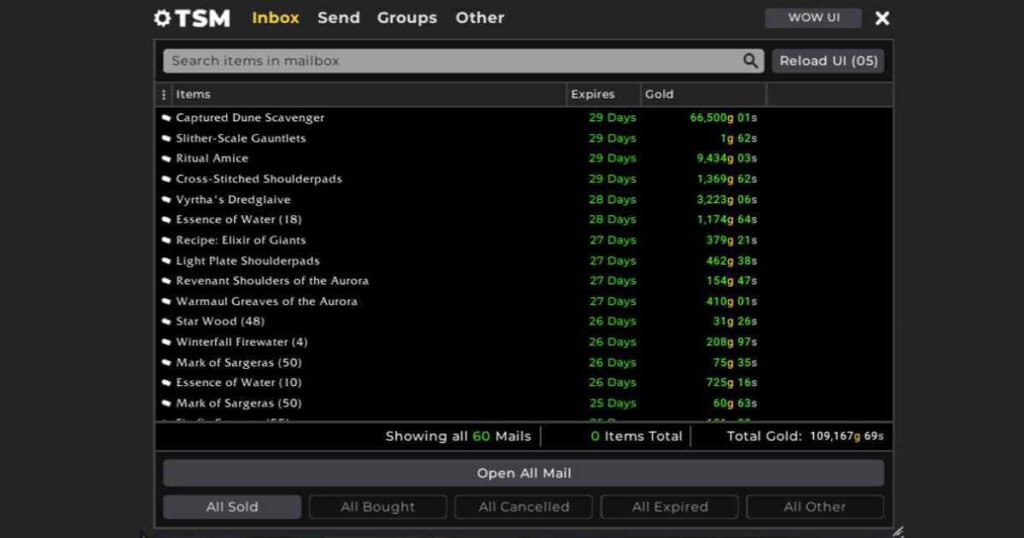Click the Reload UI (05) button

click(828, 61)
